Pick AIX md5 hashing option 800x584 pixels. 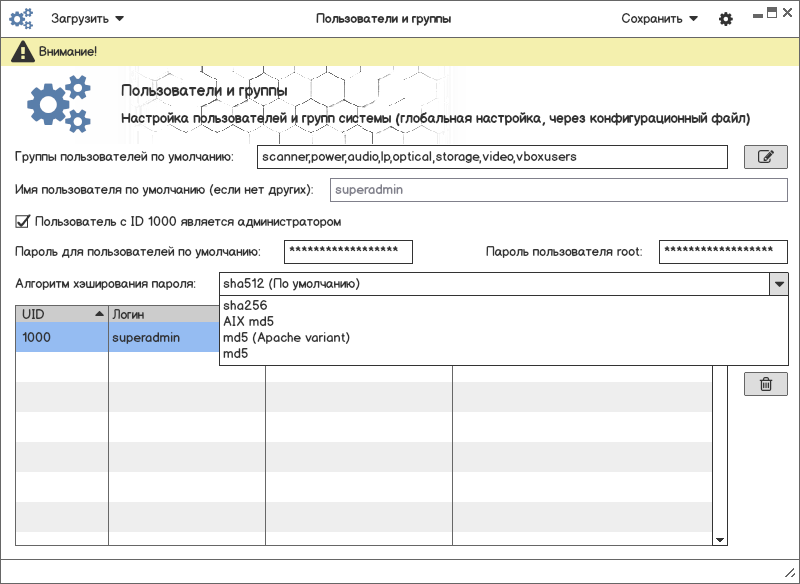click(x=248, y=322)
